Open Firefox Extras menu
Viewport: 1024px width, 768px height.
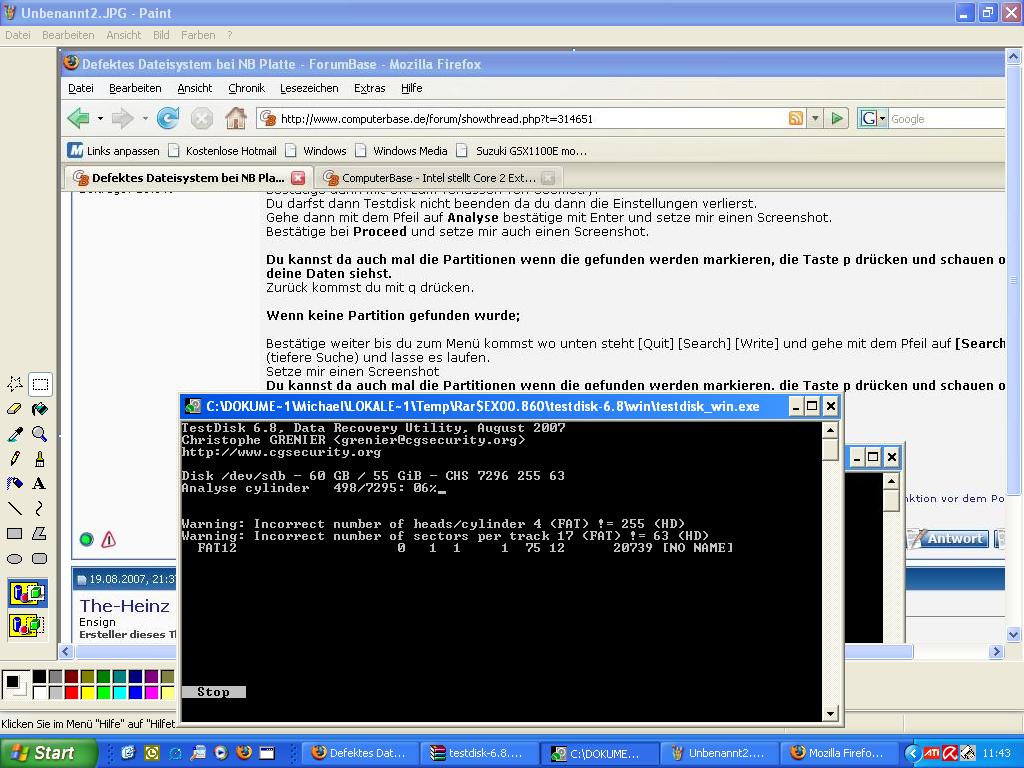point(370,88)
